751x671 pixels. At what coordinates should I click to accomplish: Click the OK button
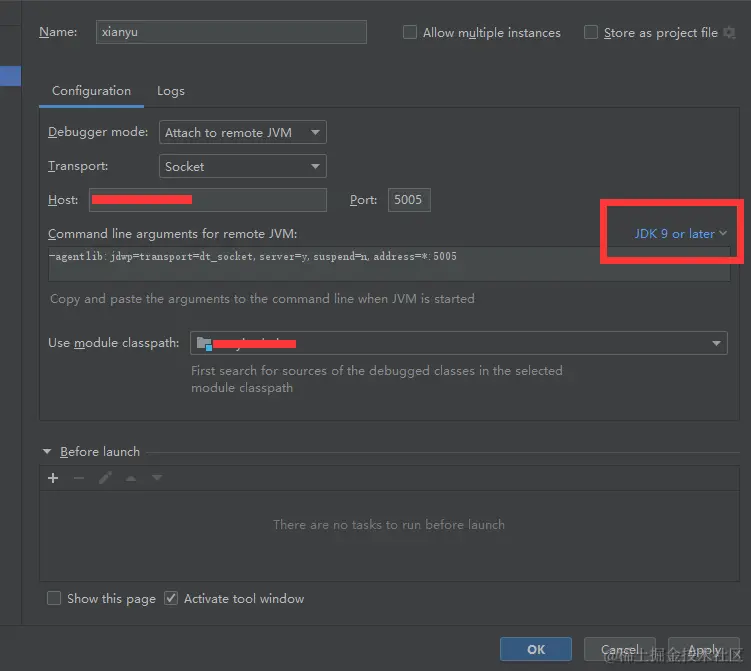535,649
